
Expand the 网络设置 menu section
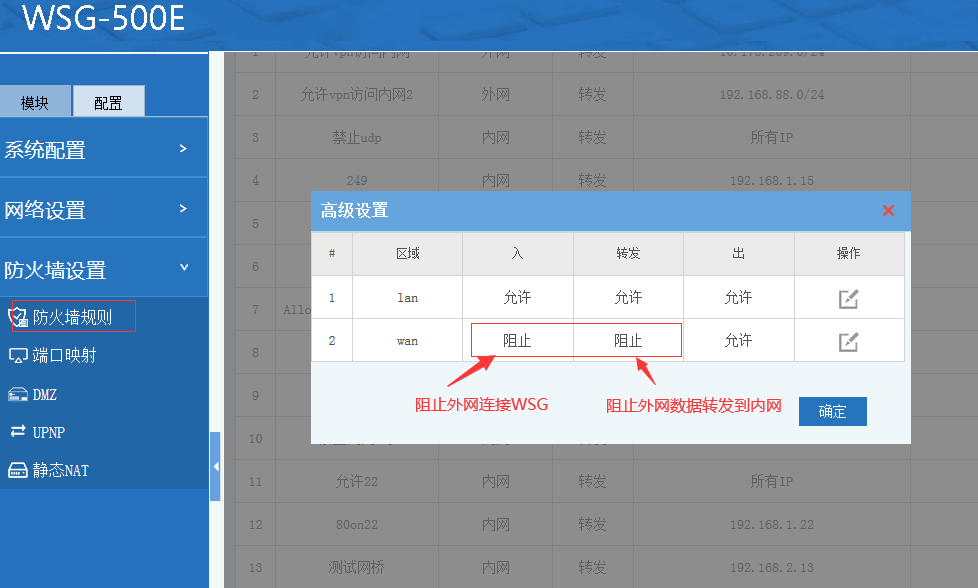(x=182, y=209)
